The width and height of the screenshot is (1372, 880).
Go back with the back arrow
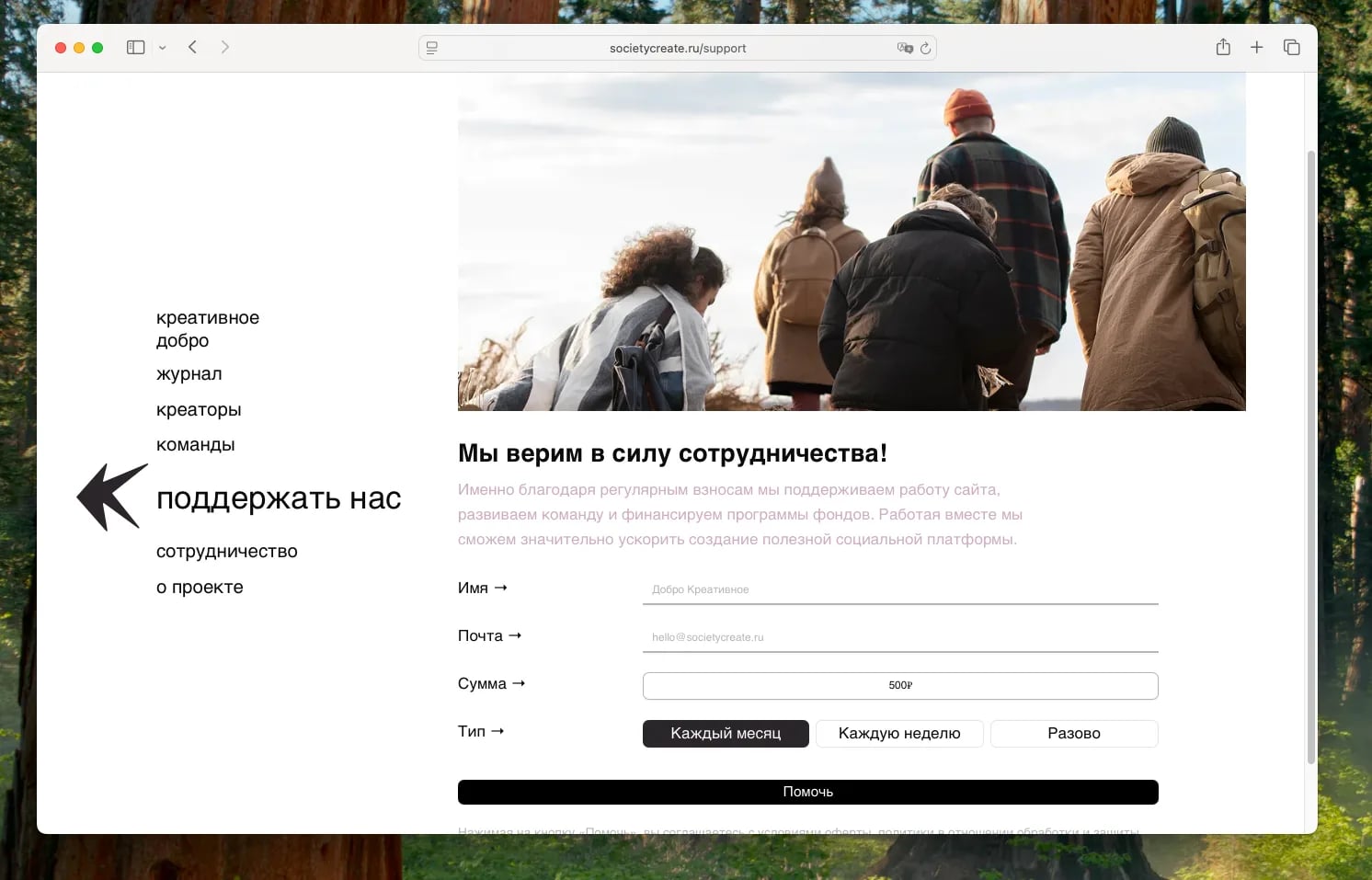tap(193, 48)
